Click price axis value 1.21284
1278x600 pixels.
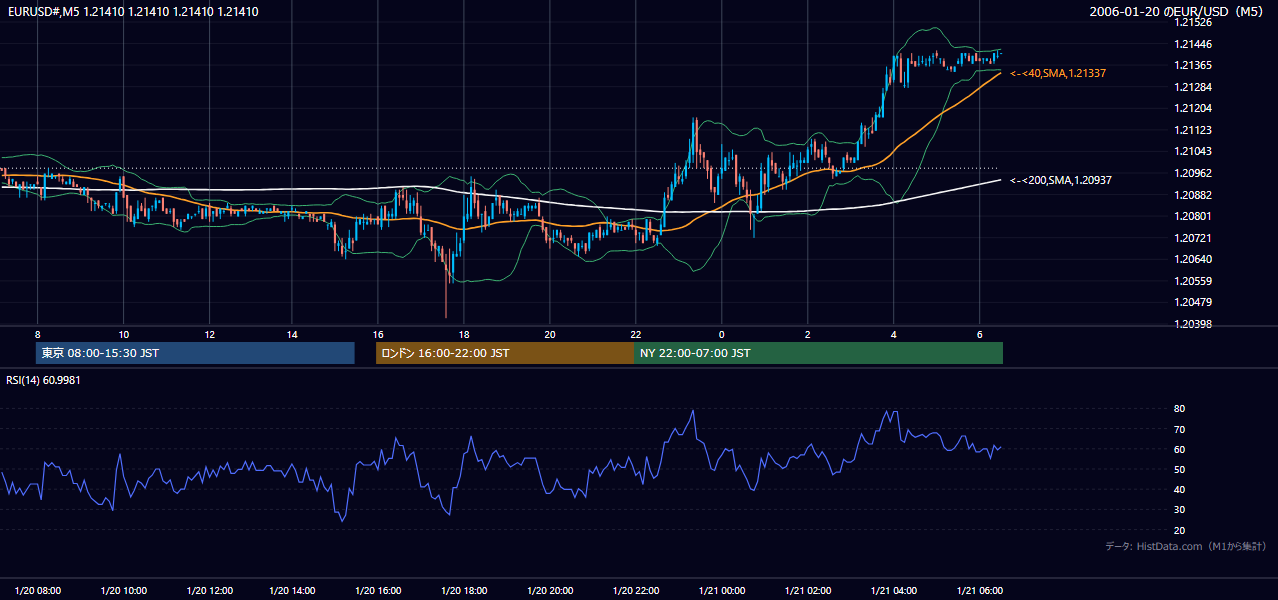(x=1194, y=87)
